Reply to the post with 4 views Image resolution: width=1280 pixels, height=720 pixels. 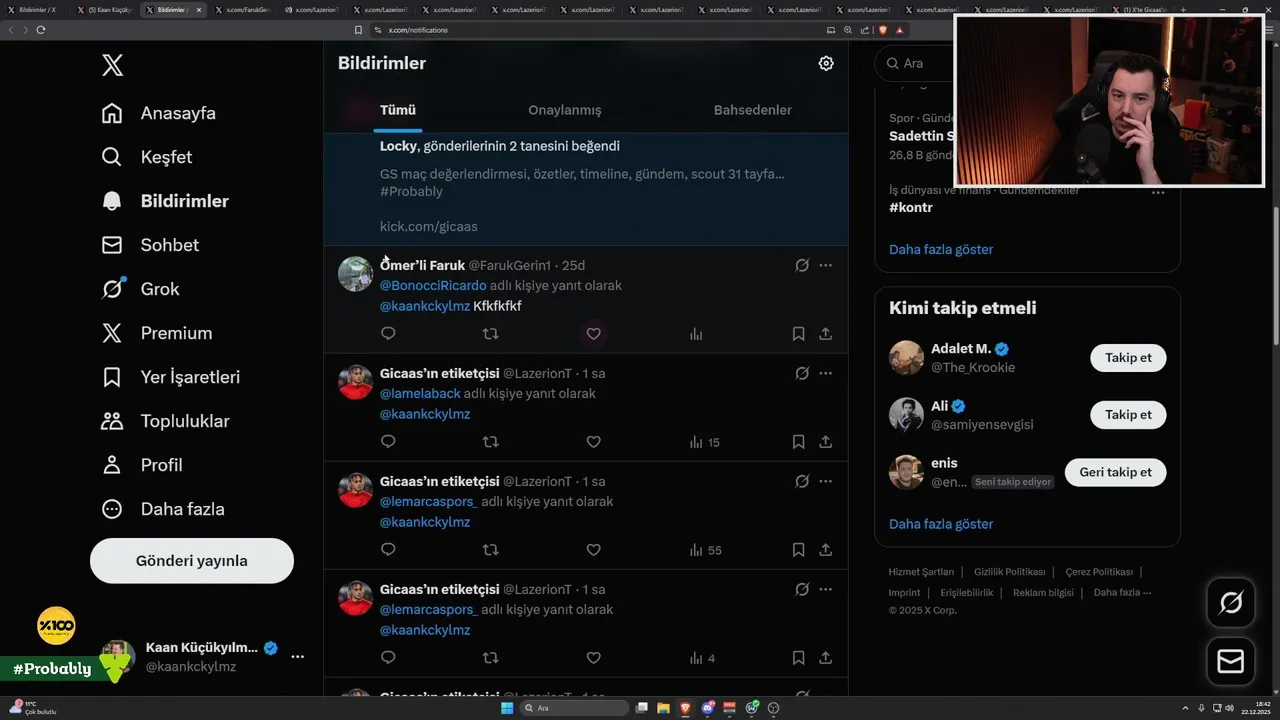[388, 658]
